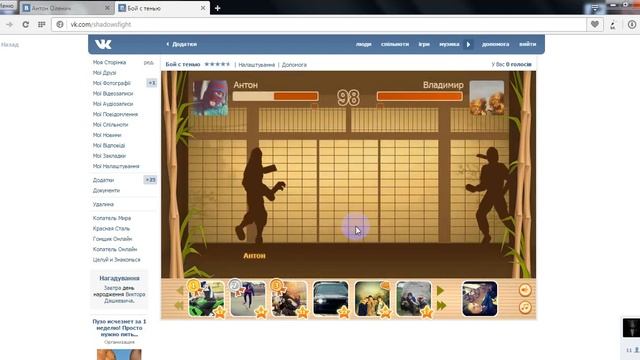Toggle game sound speaker icon
The width and height of the screenshot is (640, 360).
tap(525, 290)
